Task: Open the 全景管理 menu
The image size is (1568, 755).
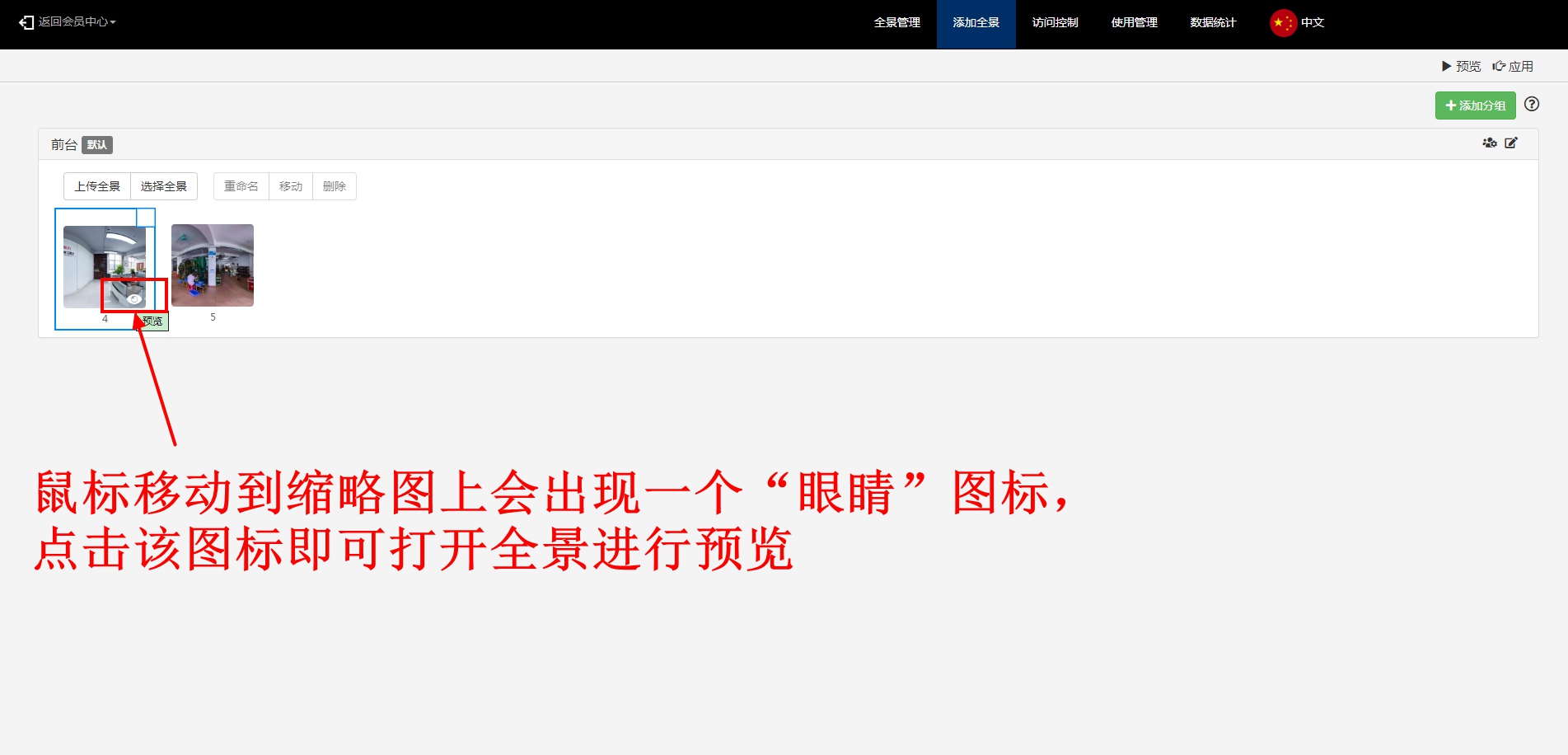Action: (x=896, y=23)
